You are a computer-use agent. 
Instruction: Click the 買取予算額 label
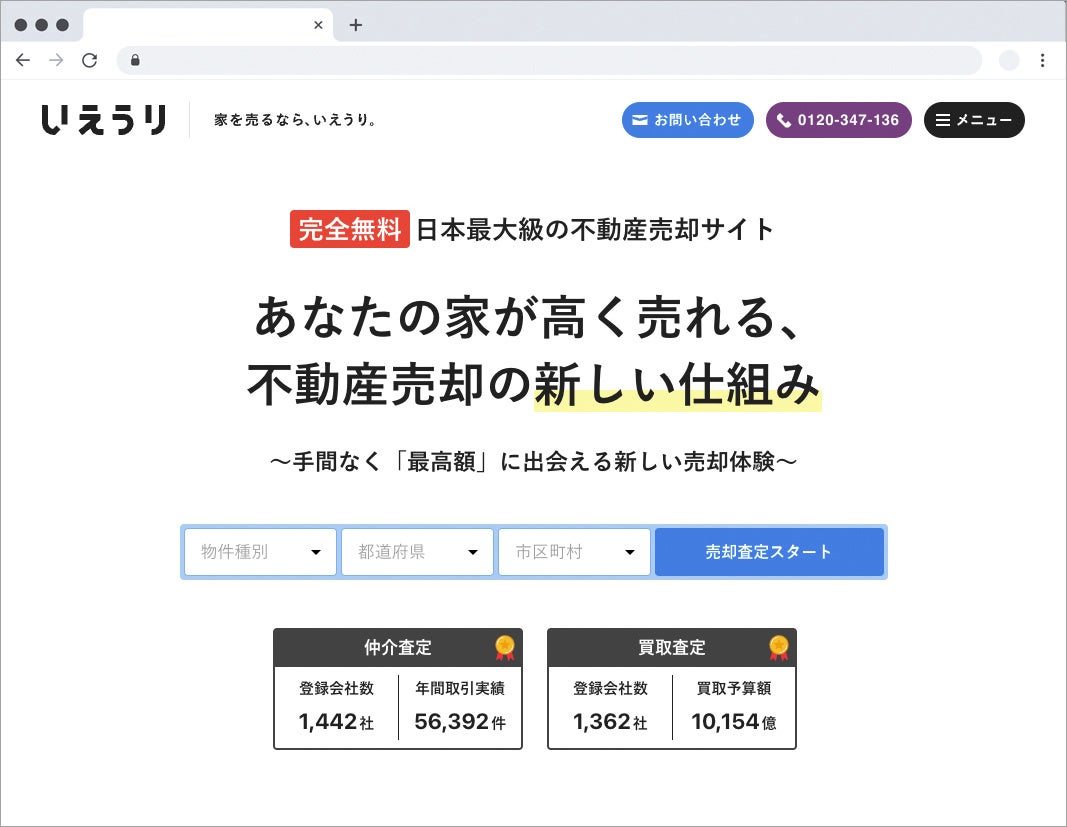[734, 688]
